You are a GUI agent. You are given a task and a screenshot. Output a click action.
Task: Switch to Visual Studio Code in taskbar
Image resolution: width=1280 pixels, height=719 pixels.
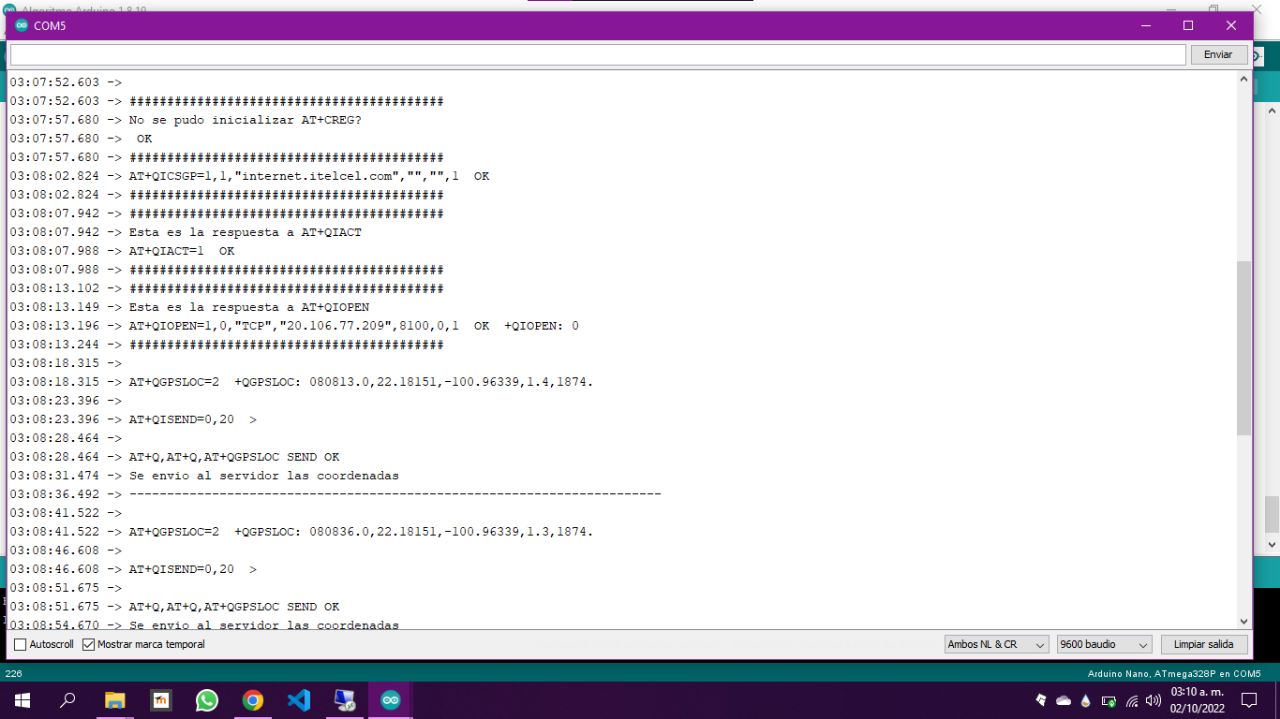point(299,700)
